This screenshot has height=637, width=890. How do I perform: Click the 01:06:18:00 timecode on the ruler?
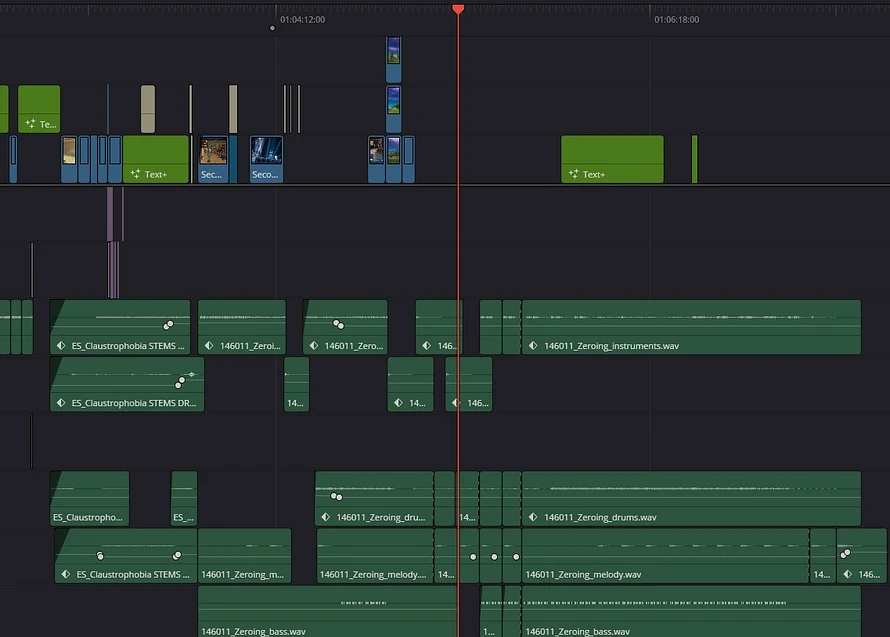(x=677, y=19)
